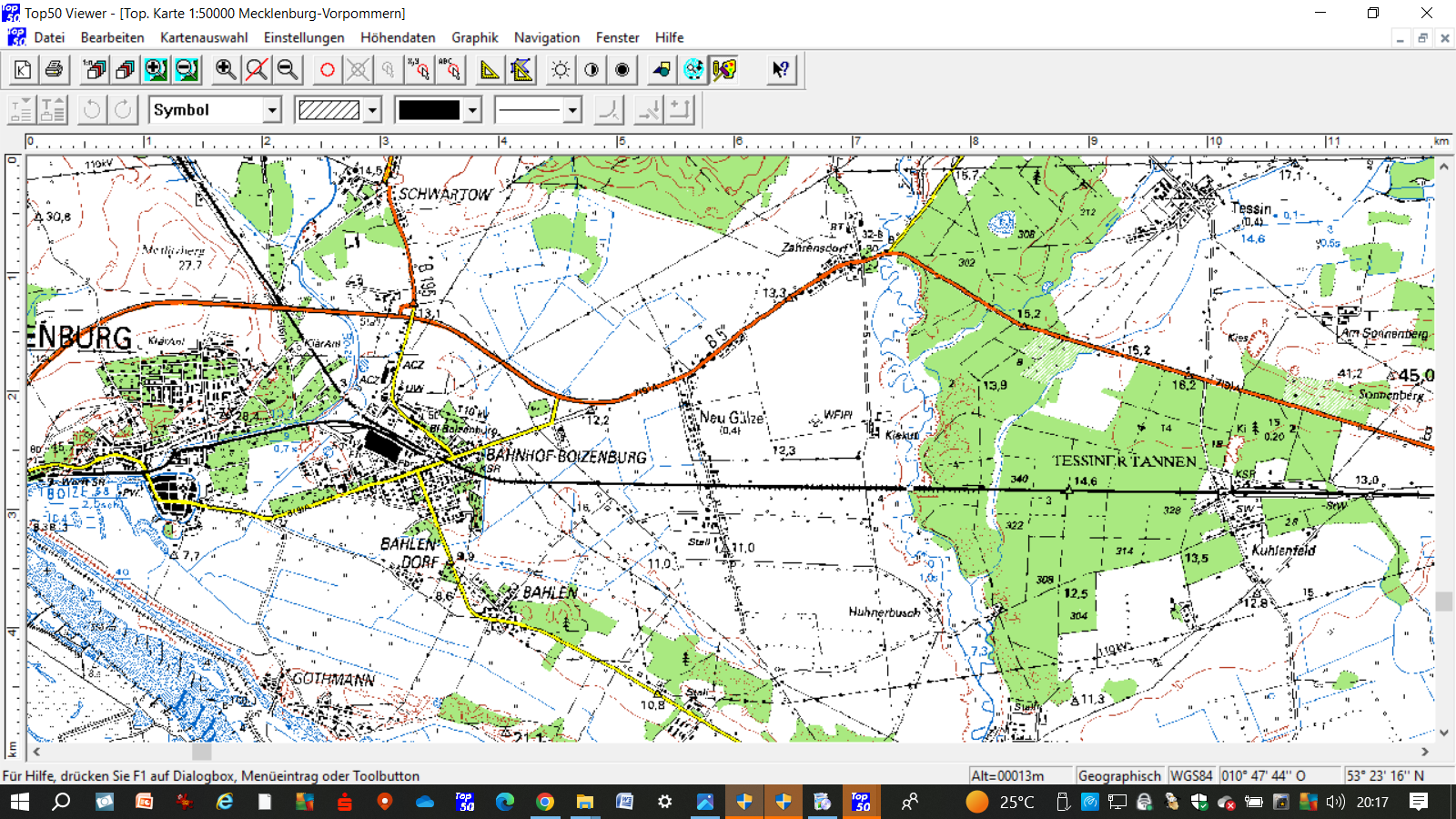
Task: Click the zoom in magnifier icon
Action: click(x=226, y=70)
